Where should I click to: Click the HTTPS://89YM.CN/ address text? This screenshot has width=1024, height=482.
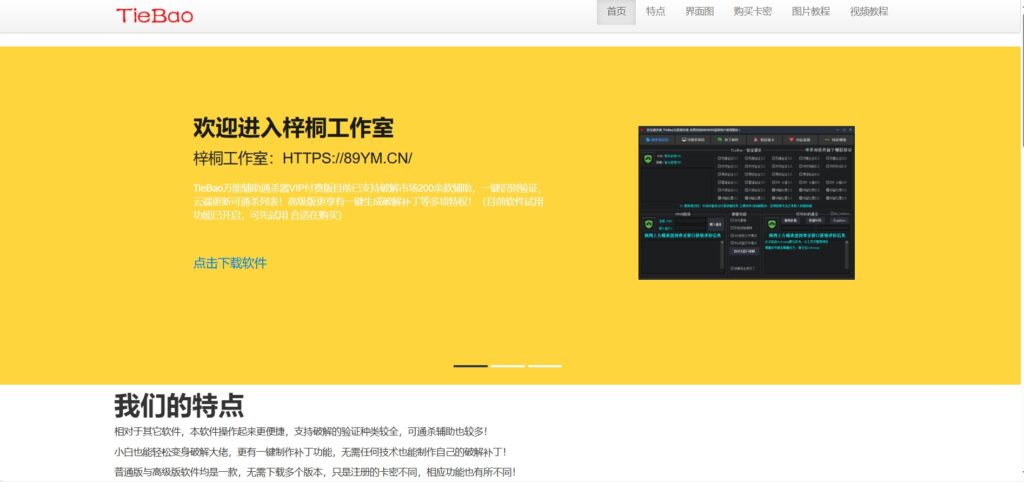click(347, 159)
